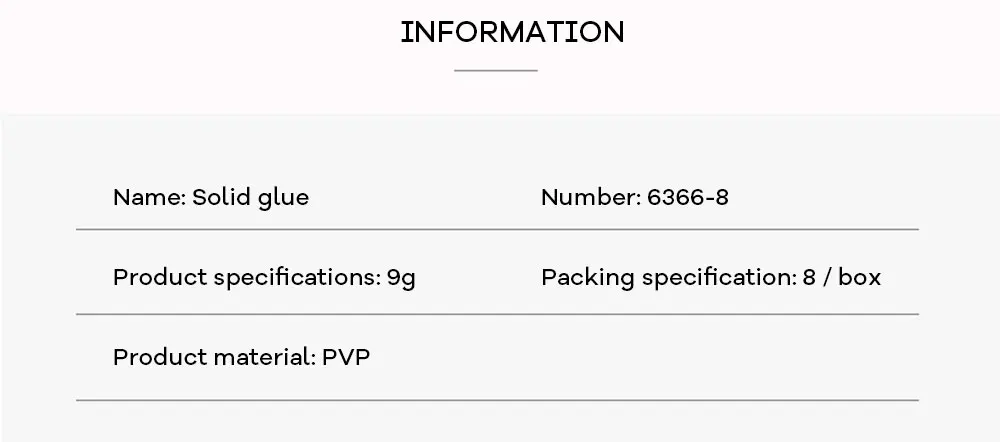Select the PVP material value
Image resolution: width=1000 pixels, height=442 pixels.
pos(346,357)
